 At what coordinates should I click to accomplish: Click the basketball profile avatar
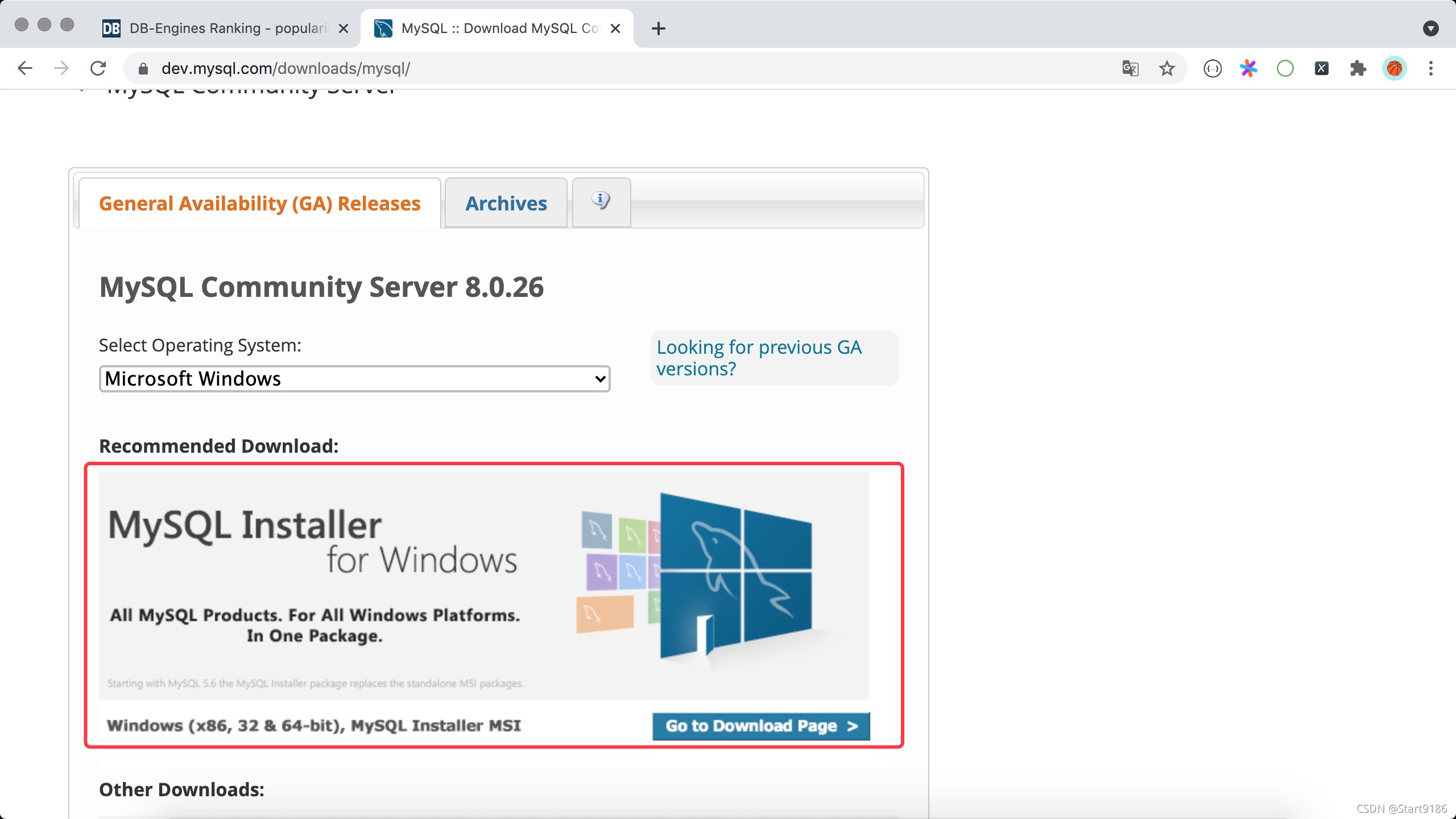click(1394, 68)
